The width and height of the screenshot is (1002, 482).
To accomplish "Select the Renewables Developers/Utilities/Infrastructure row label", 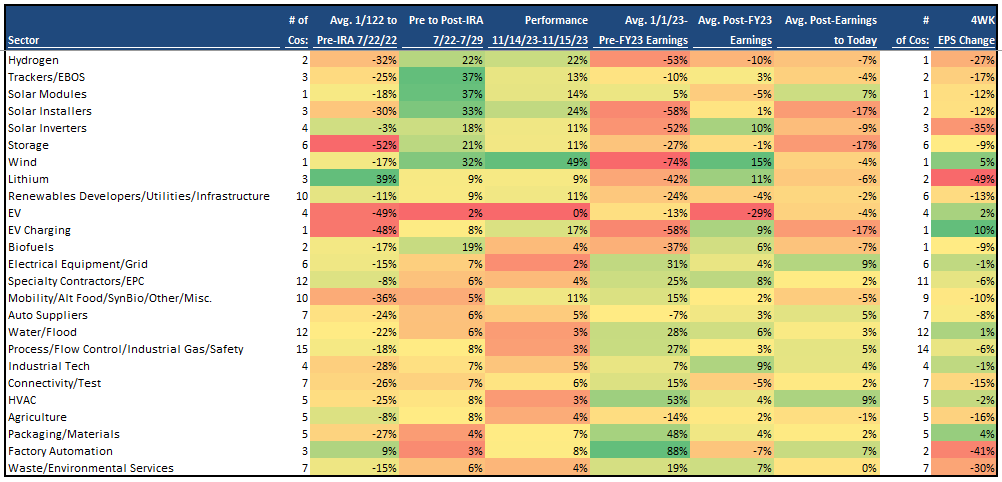I will [x=138, y=196].
